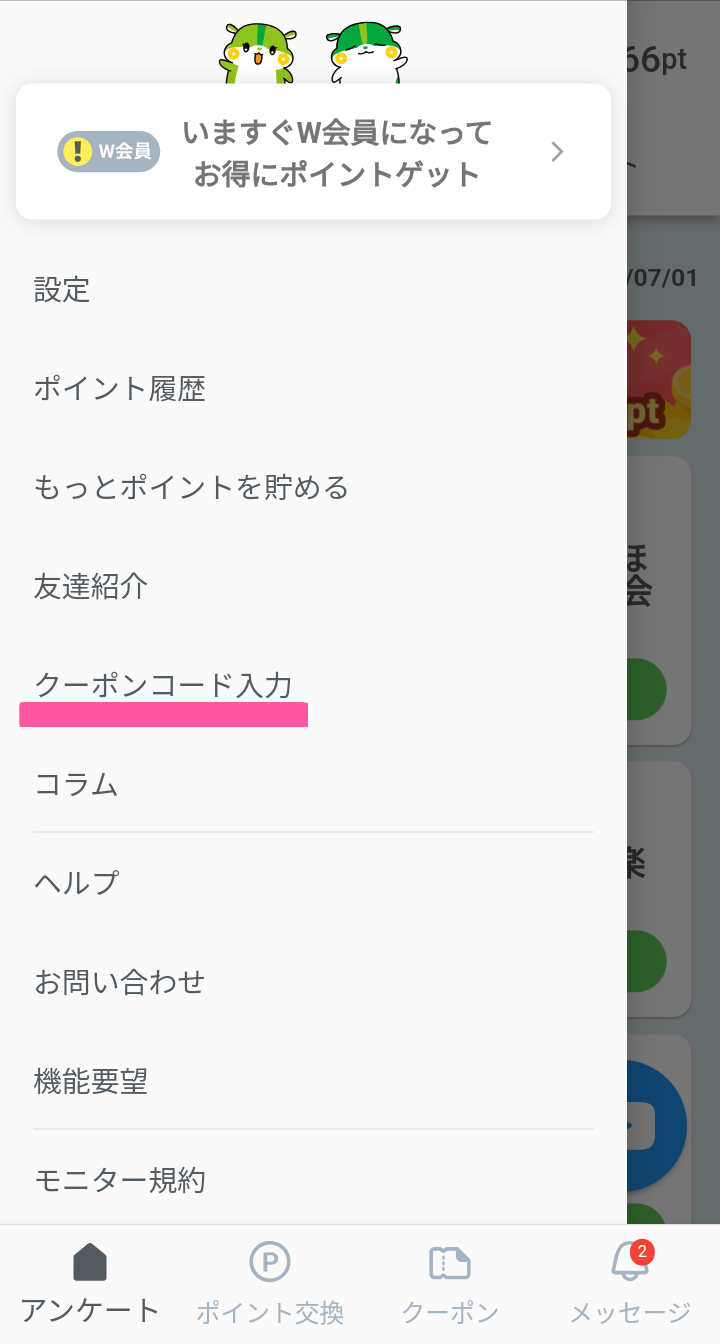This screenshot has width=720, height=1344.
Task: Open 設定 from the menu
Action: pyautogui.click(x=62, y=290)
